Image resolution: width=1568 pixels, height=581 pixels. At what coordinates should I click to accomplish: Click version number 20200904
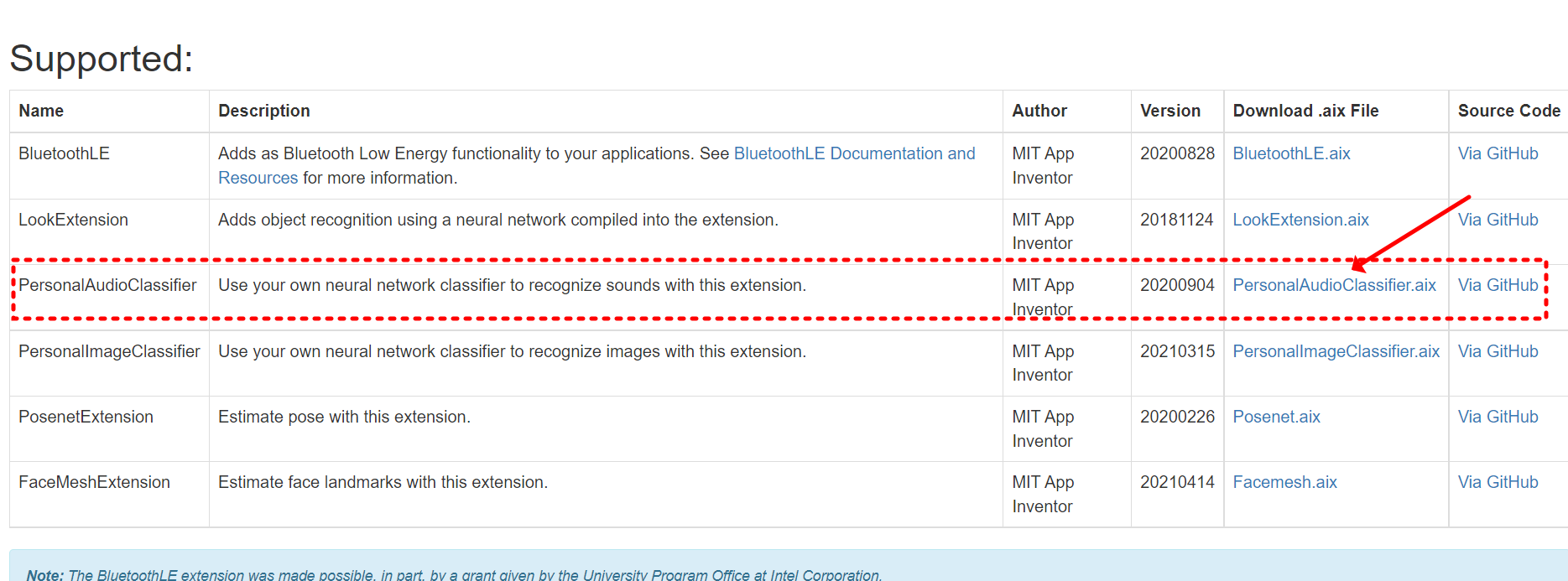[1177, 286]
